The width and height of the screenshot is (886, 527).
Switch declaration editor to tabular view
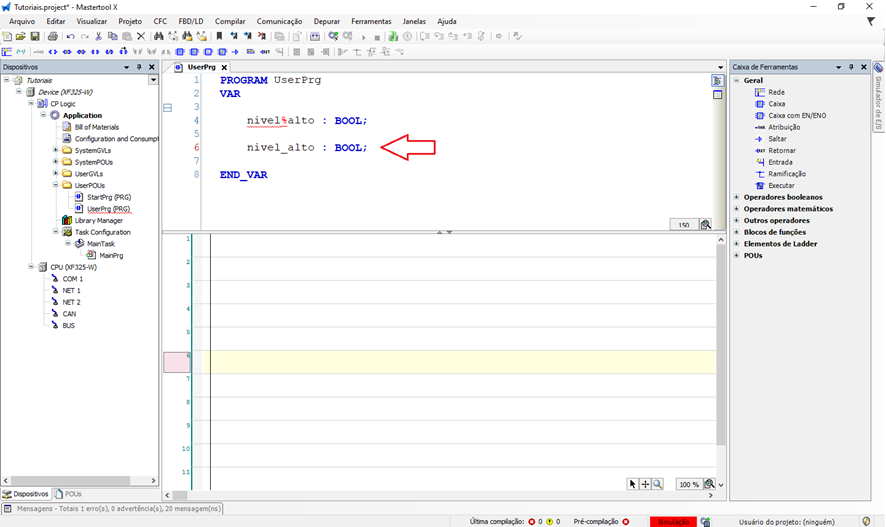(x=717, y=95)
